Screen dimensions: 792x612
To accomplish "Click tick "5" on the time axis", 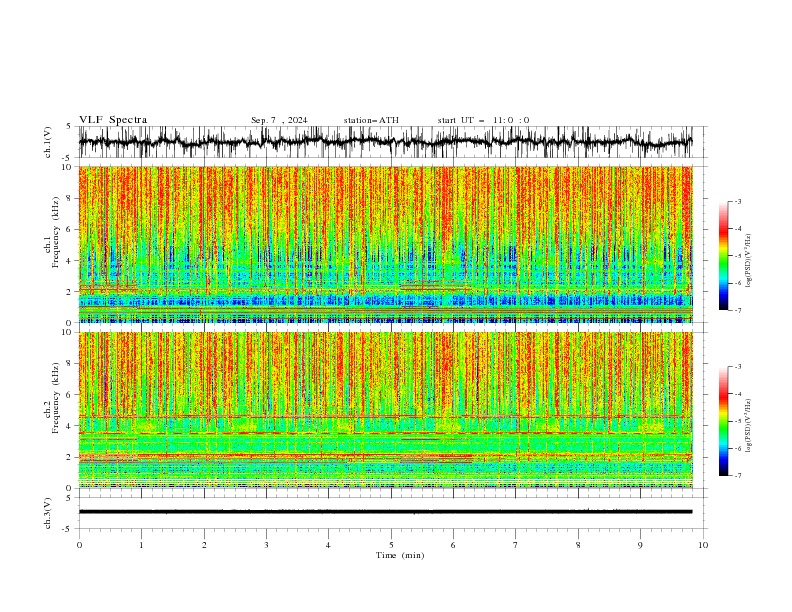I will pos(391,545).
